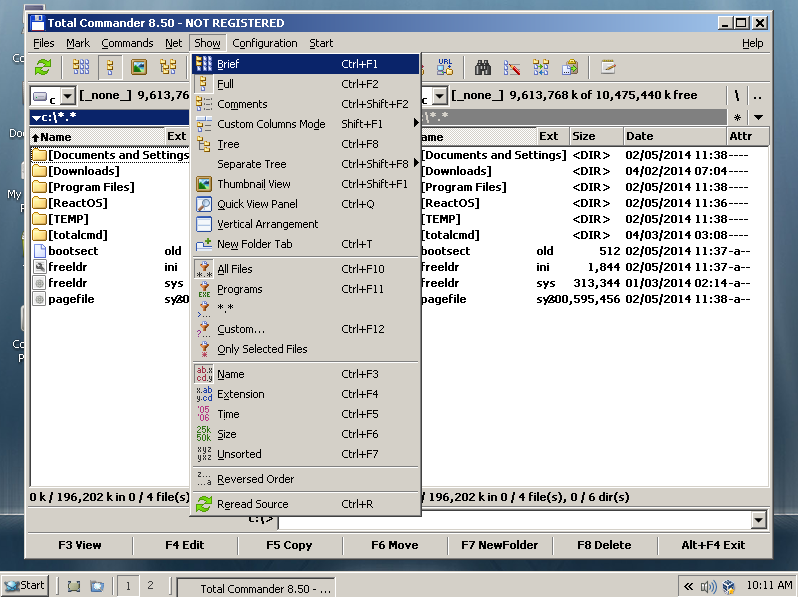
Task: Sort by Size in the Show menu
Action: [306, 434]
